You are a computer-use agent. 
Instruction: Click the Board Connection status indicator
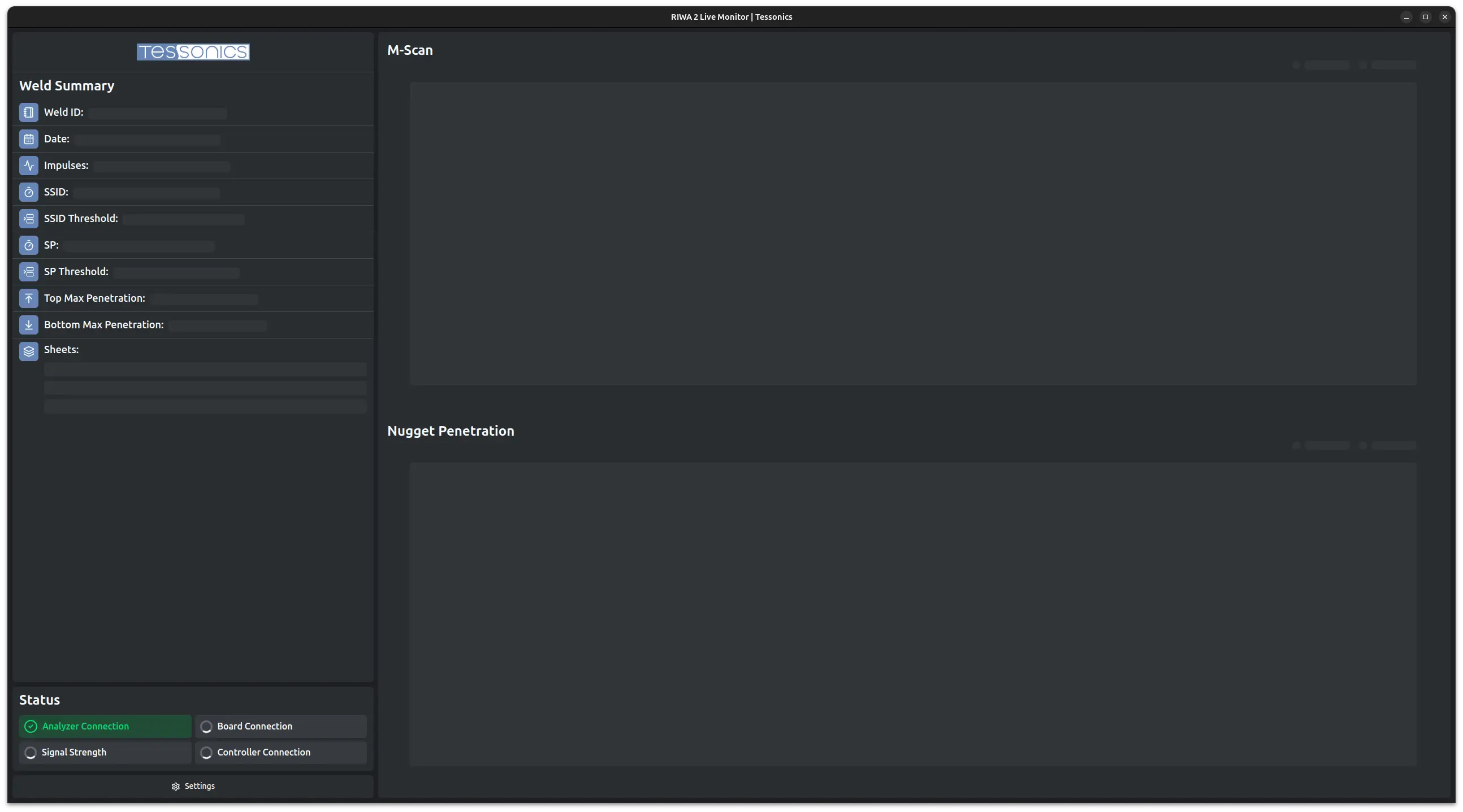[x=280, y=726]
